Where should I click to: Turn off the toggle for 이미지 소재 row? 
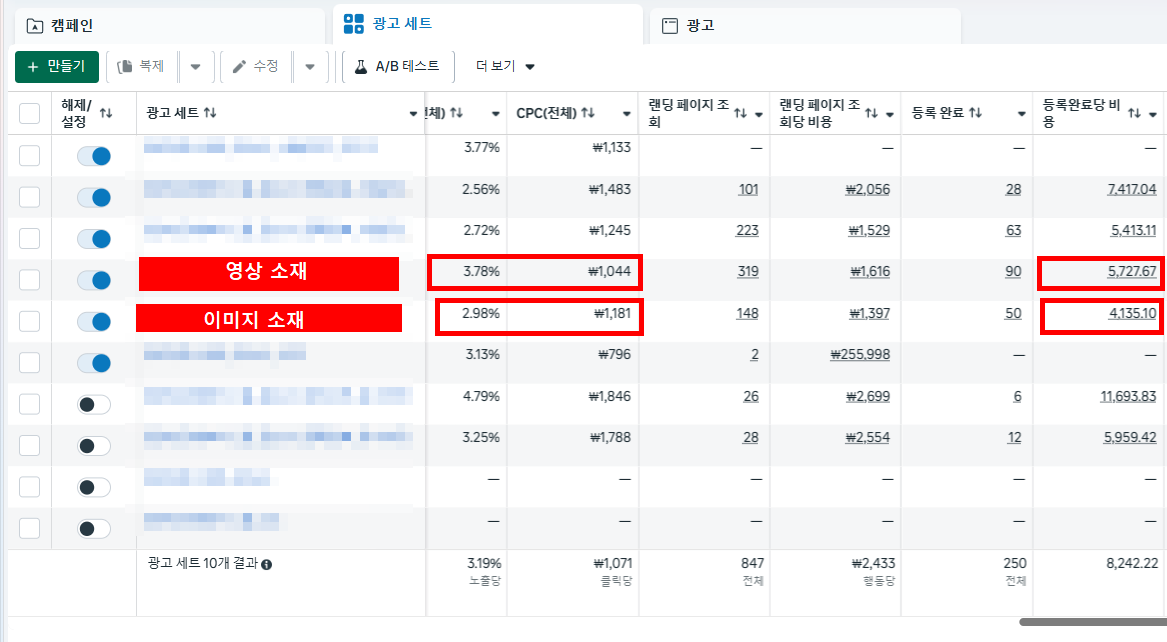coord(94,321)
